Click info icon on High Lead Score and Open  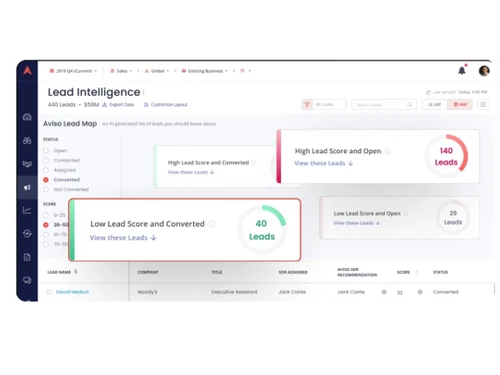point(387,151)
